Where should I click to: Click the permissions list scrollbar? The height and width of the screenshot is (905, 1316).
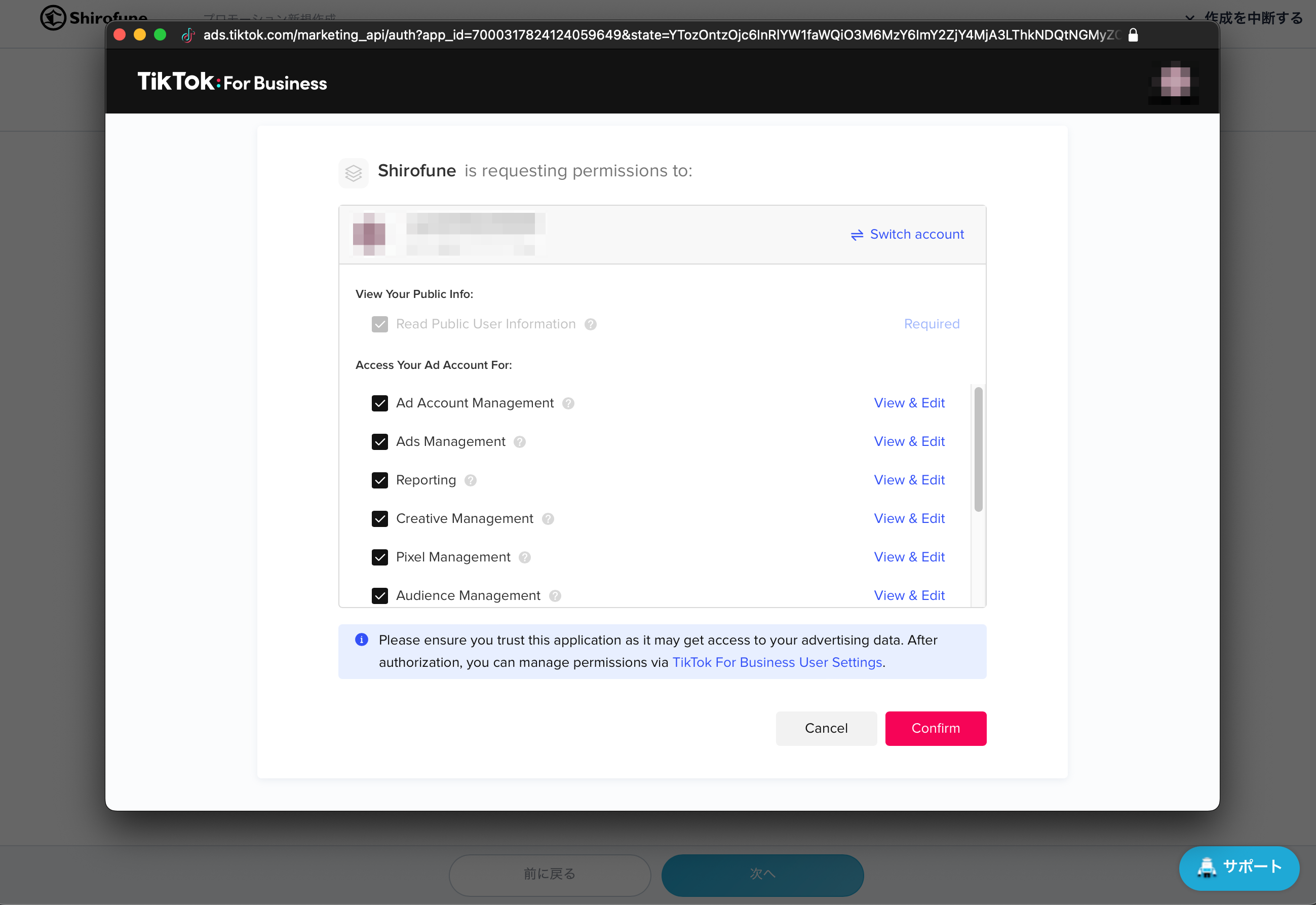point(978,449)
